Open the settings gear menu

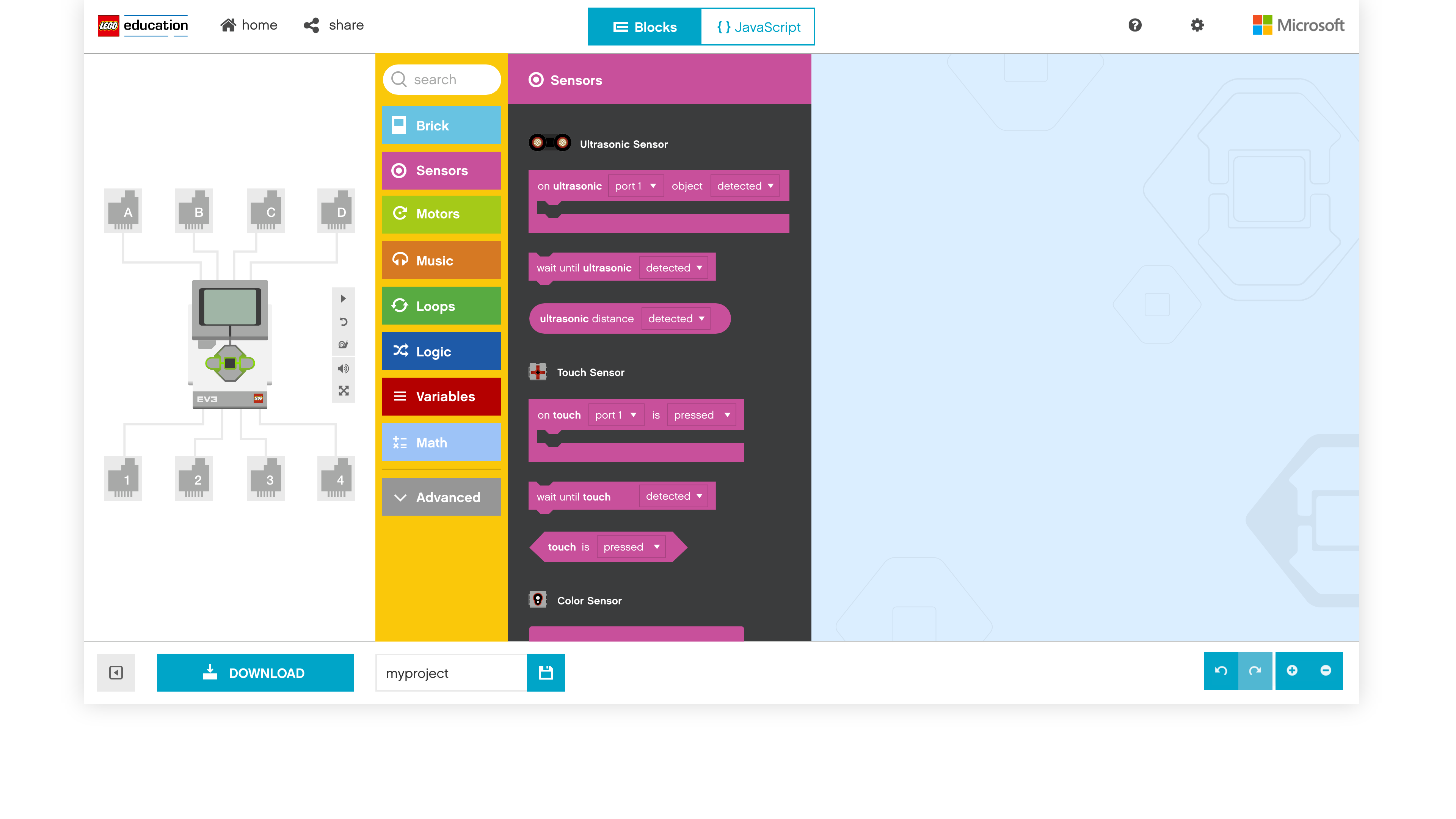coord(1197,25)
